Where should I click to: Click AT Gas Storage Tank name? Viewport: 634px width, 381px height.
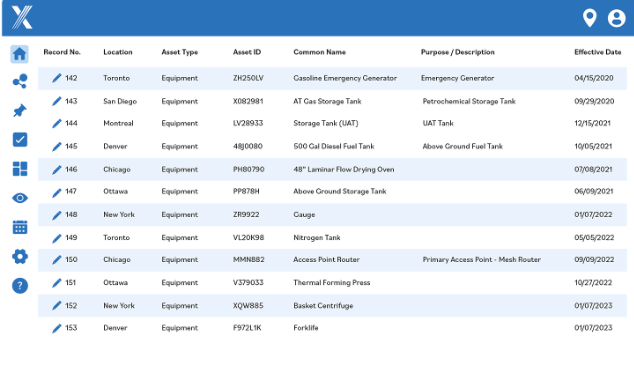(x=327, y=101)
